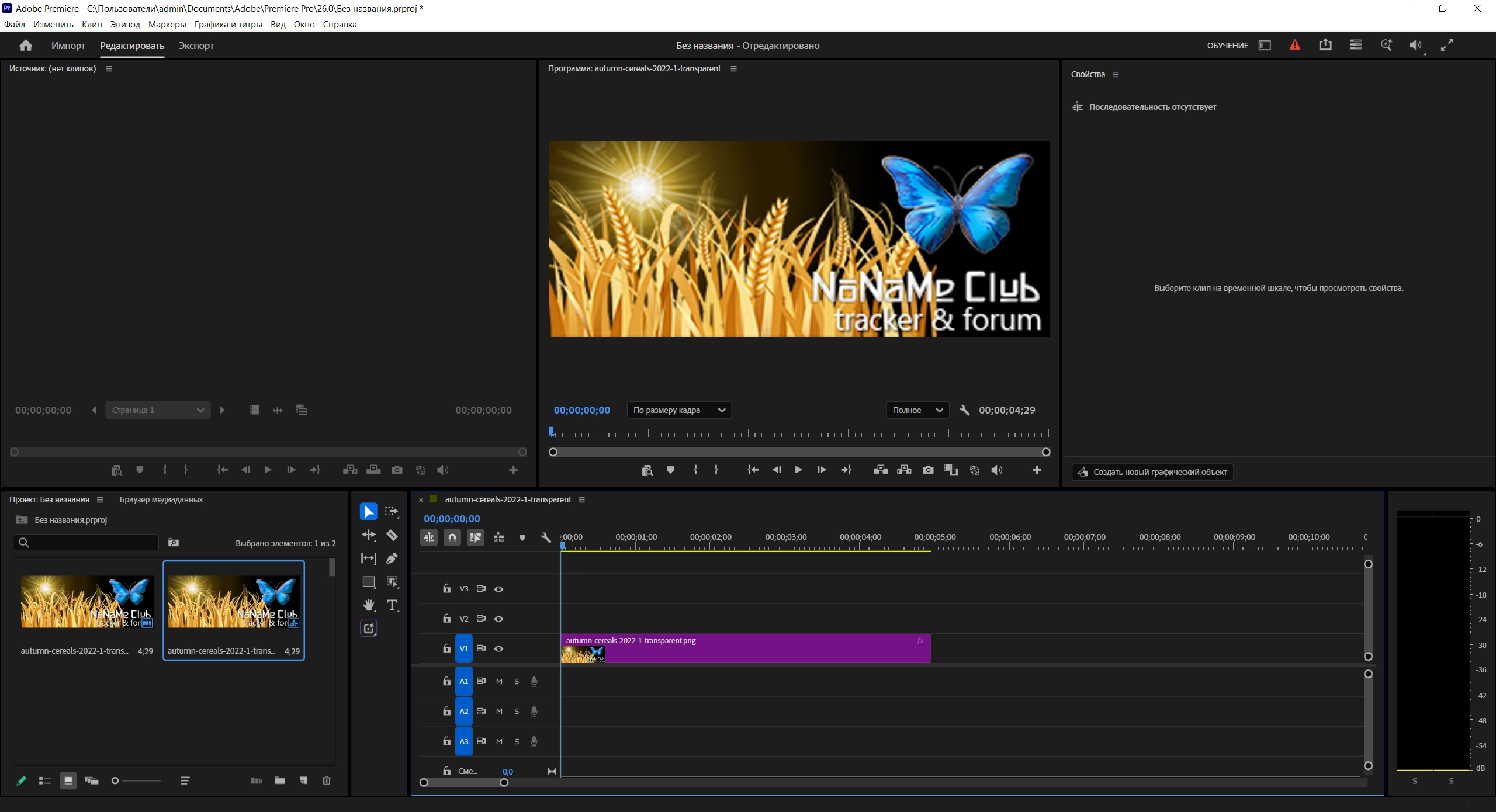Open the Экспорт workspace
Viewport: 1496px width, 812px height.
point(196,46)
